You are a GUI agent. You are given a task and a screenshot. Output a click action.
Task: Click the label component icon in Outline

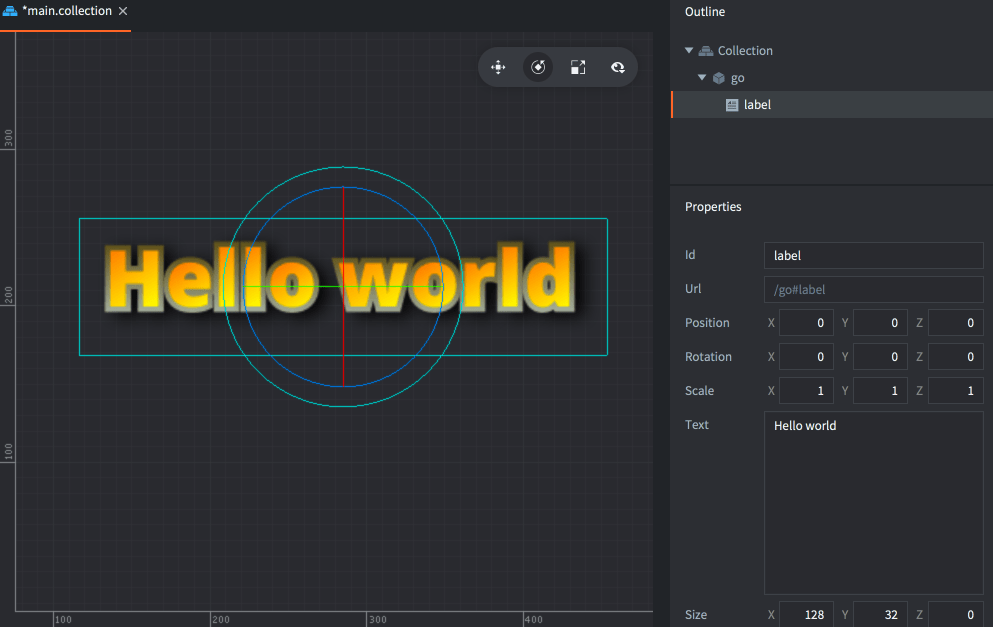(x=732, y=105)
